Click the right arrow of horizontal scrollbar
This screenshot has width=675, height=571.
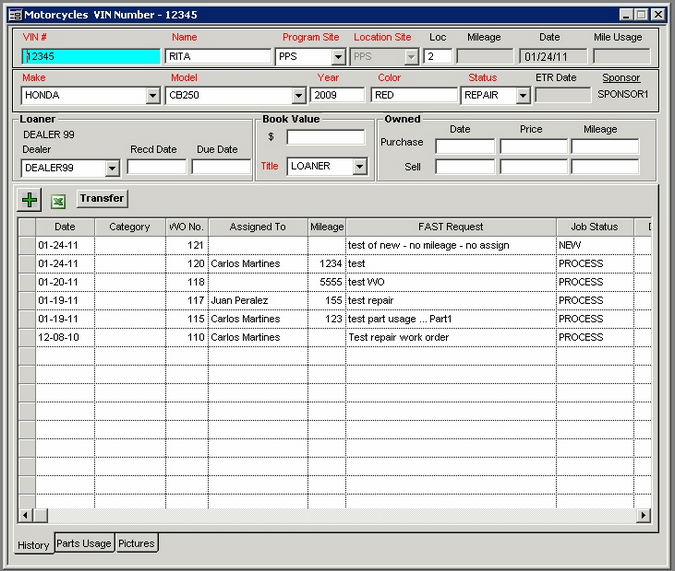(x=643, y=516)
